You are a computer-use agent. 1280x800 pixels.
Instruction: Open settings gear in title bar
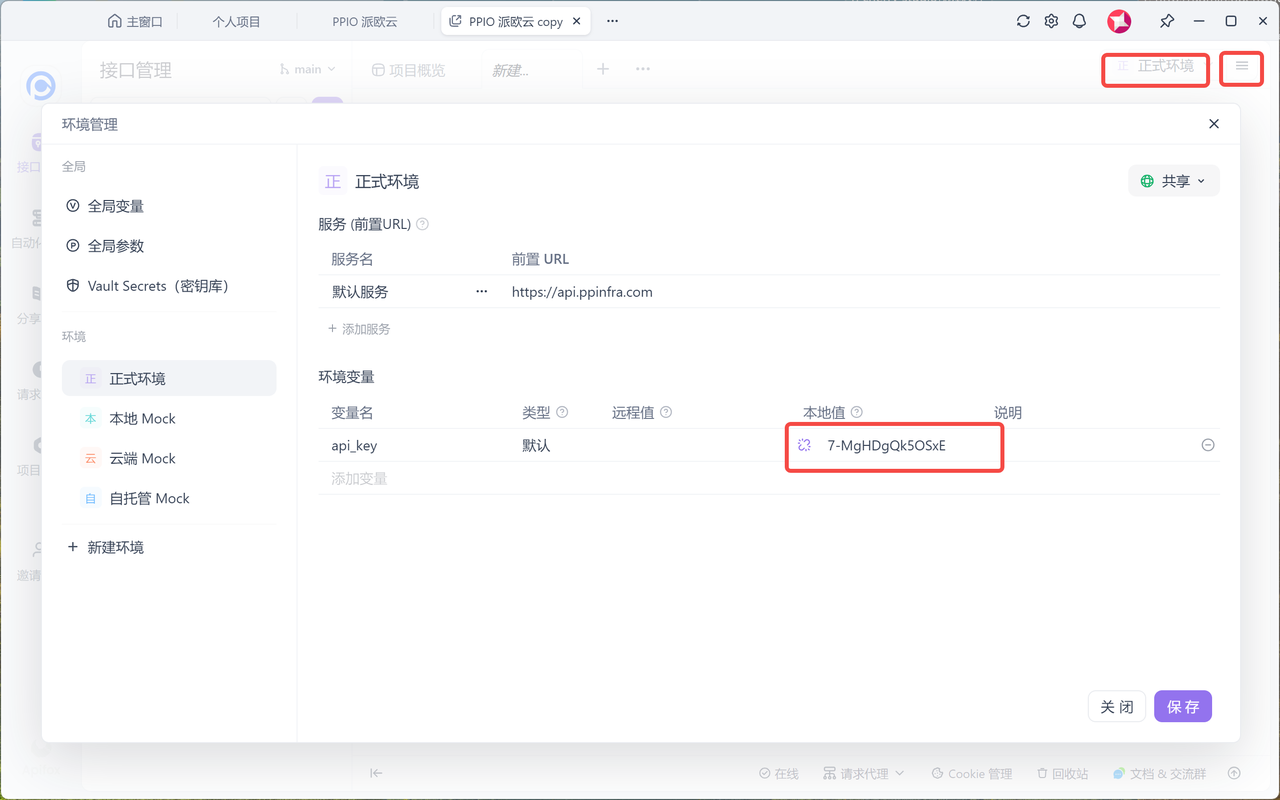pyautogui.click(x=1051, y=21)
